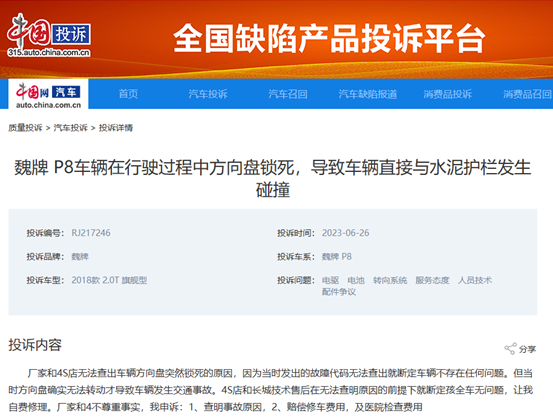Viewport: 553px width, 417px height.
Task: Click the 电池 complaint issue tag
Action: 356,280
